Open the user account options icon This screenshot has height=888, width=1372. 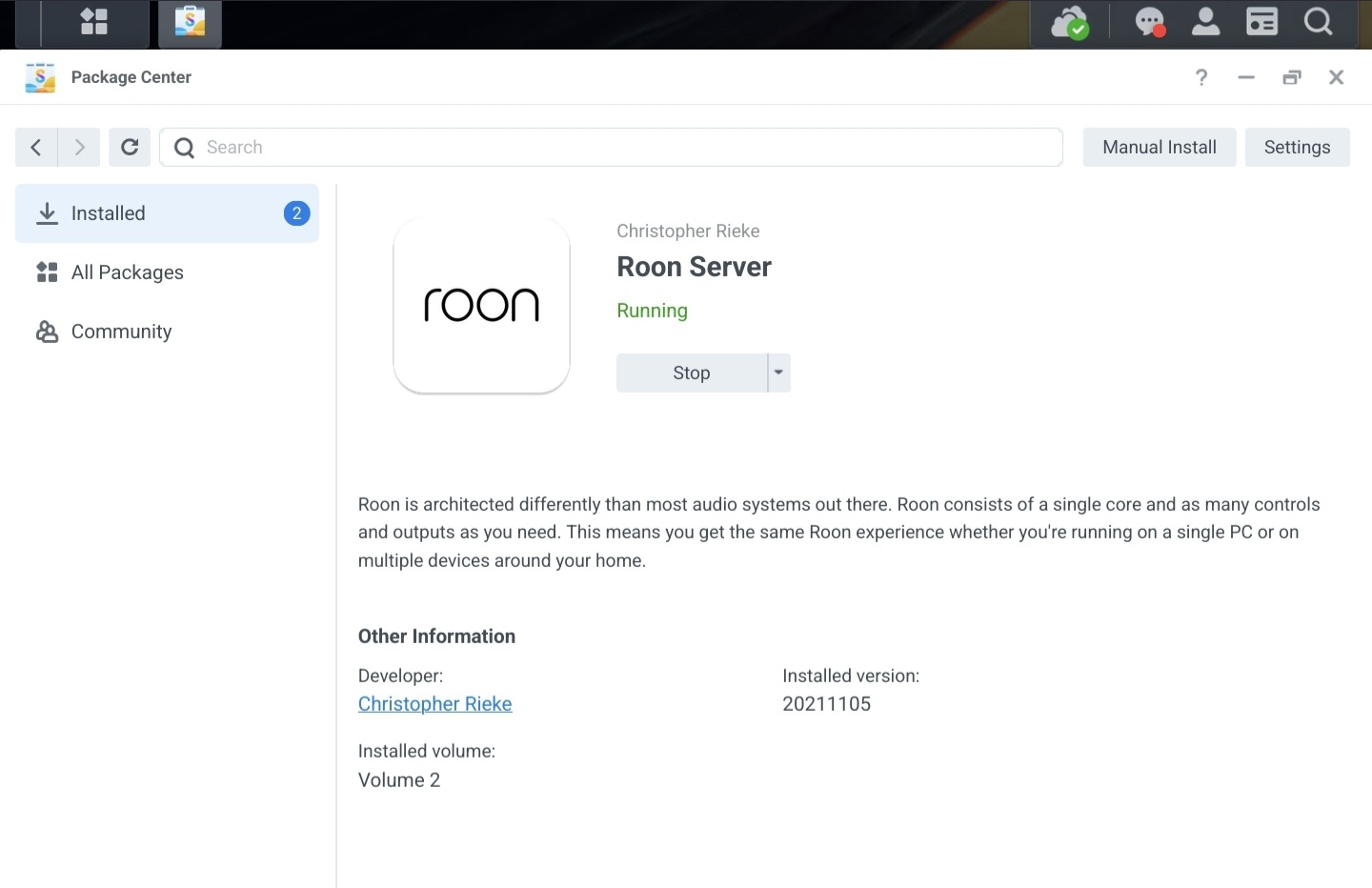pyautogui.click(x=1205, y=23)
